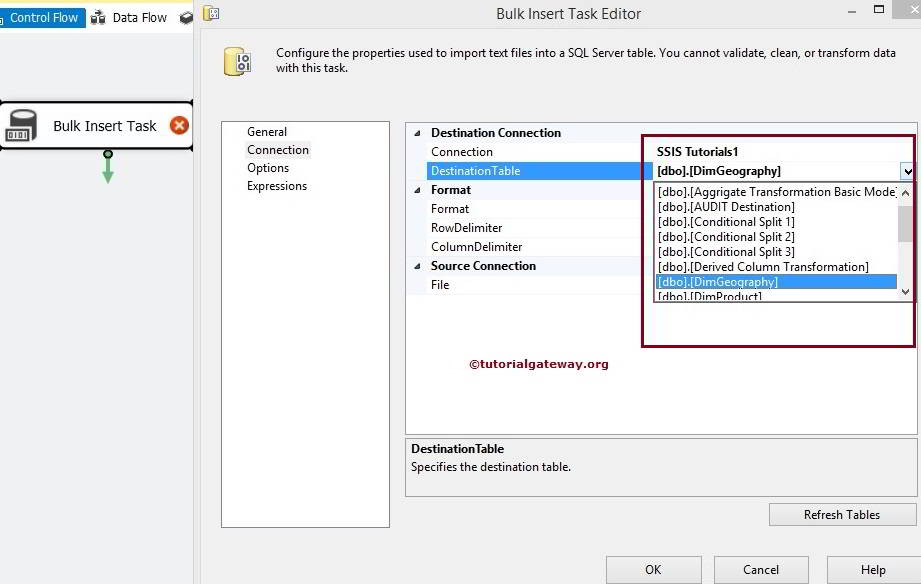Viewport: 921px width, 584px height.
Task: Choose [dbo].[AUDIT Destination] from the table list
Action: pyautogui.click(x=724, y=207)
